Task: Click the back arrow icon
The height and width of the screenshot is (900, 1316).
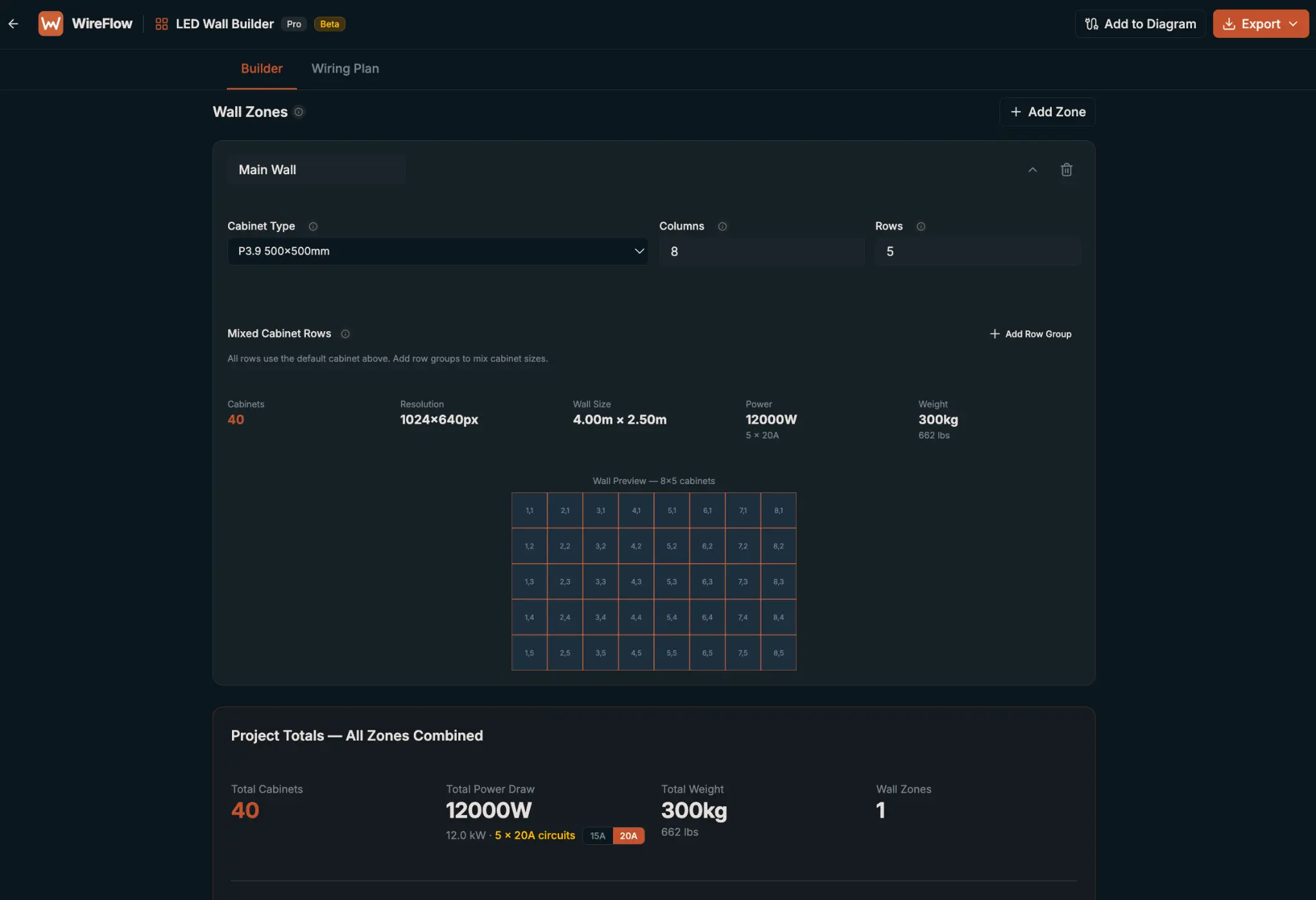Action: pyautogui.click(x=13, y=24)
